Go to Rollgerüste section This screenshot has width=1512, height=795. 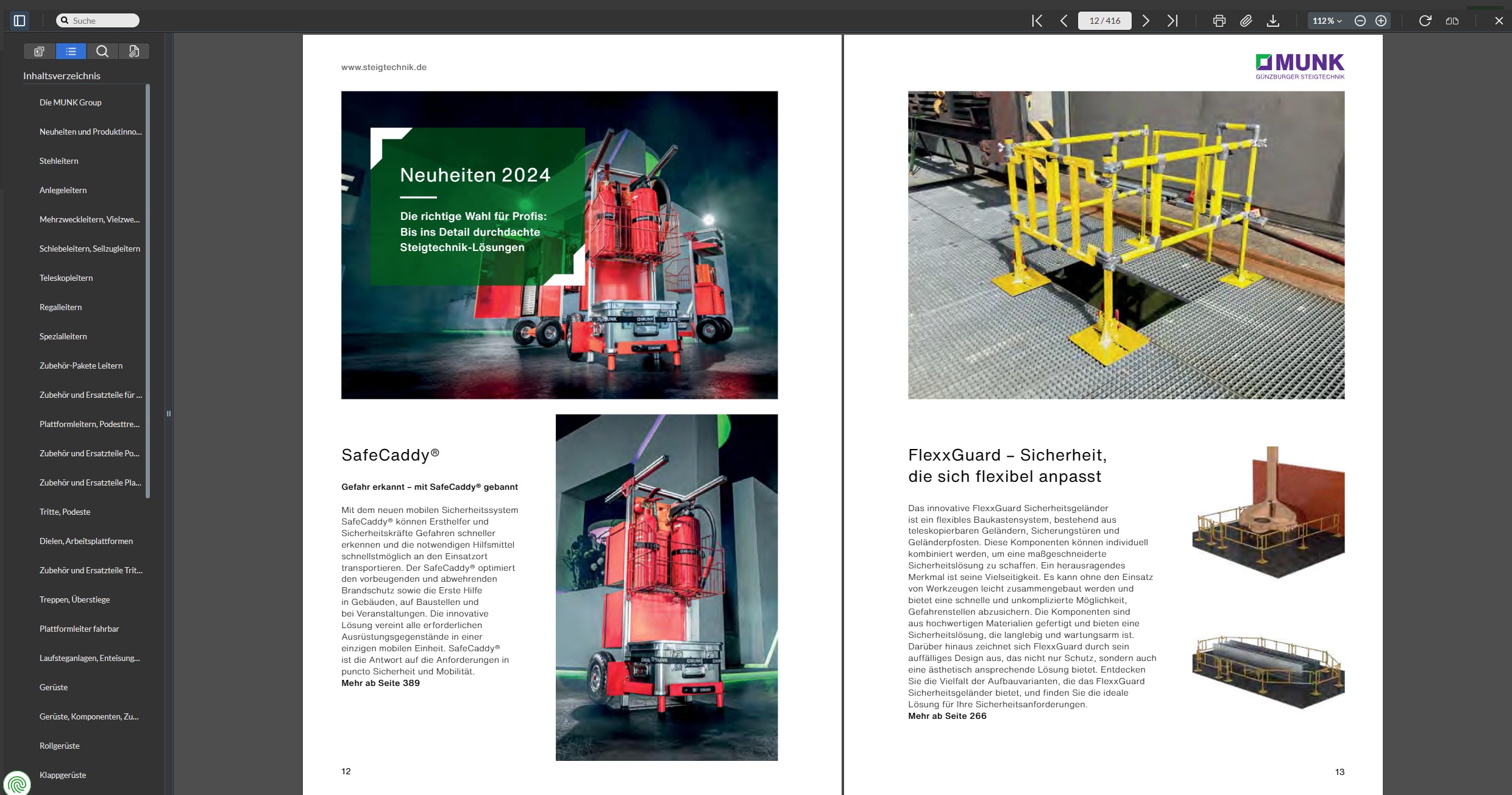tap(60, 746)
